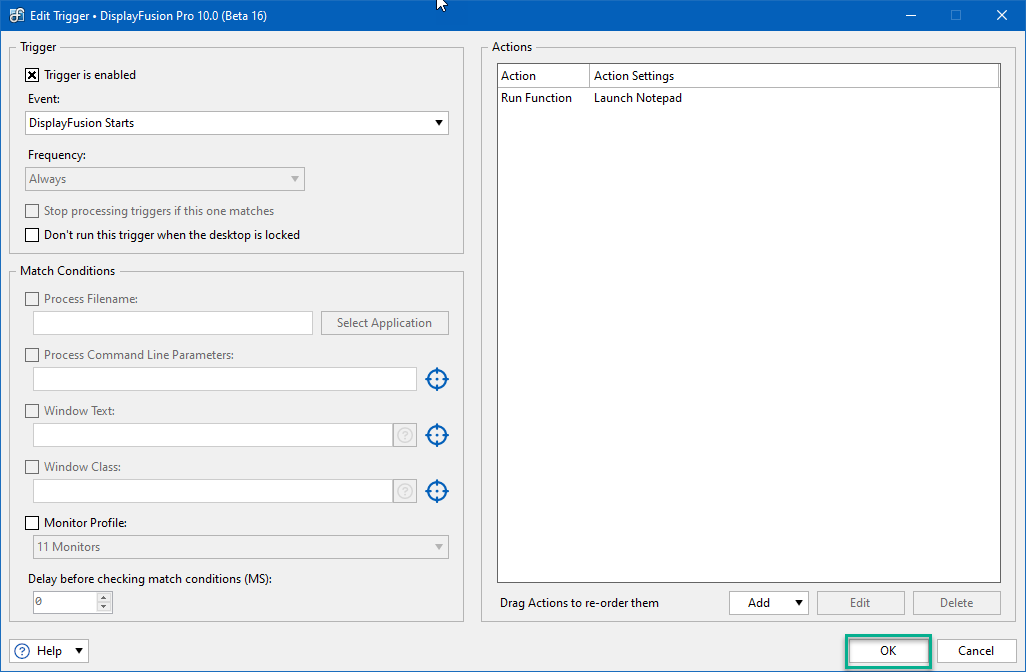1026x672 pixels.
Task: Click the Process Command Line Parameters text field
Action: [224, 379]
